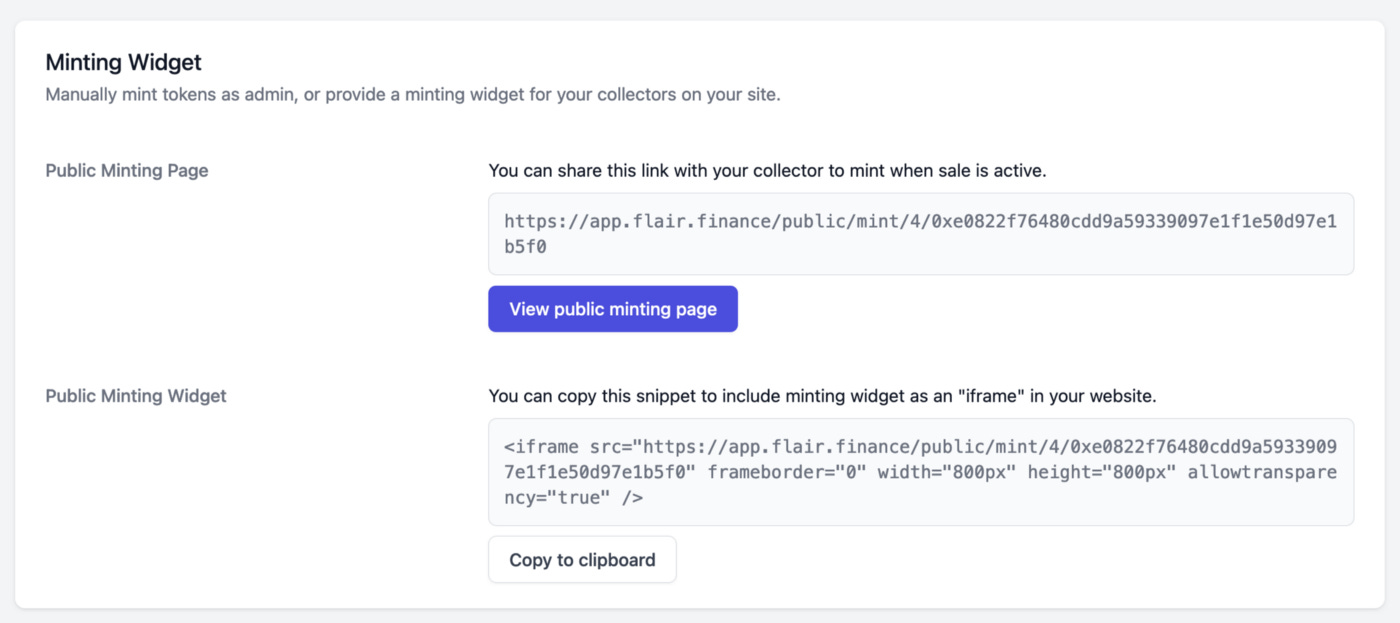Image resolution: width=1400 pixels, height=623 pixels.
Task: Click the Public Minting Page label
Action: 127,171
